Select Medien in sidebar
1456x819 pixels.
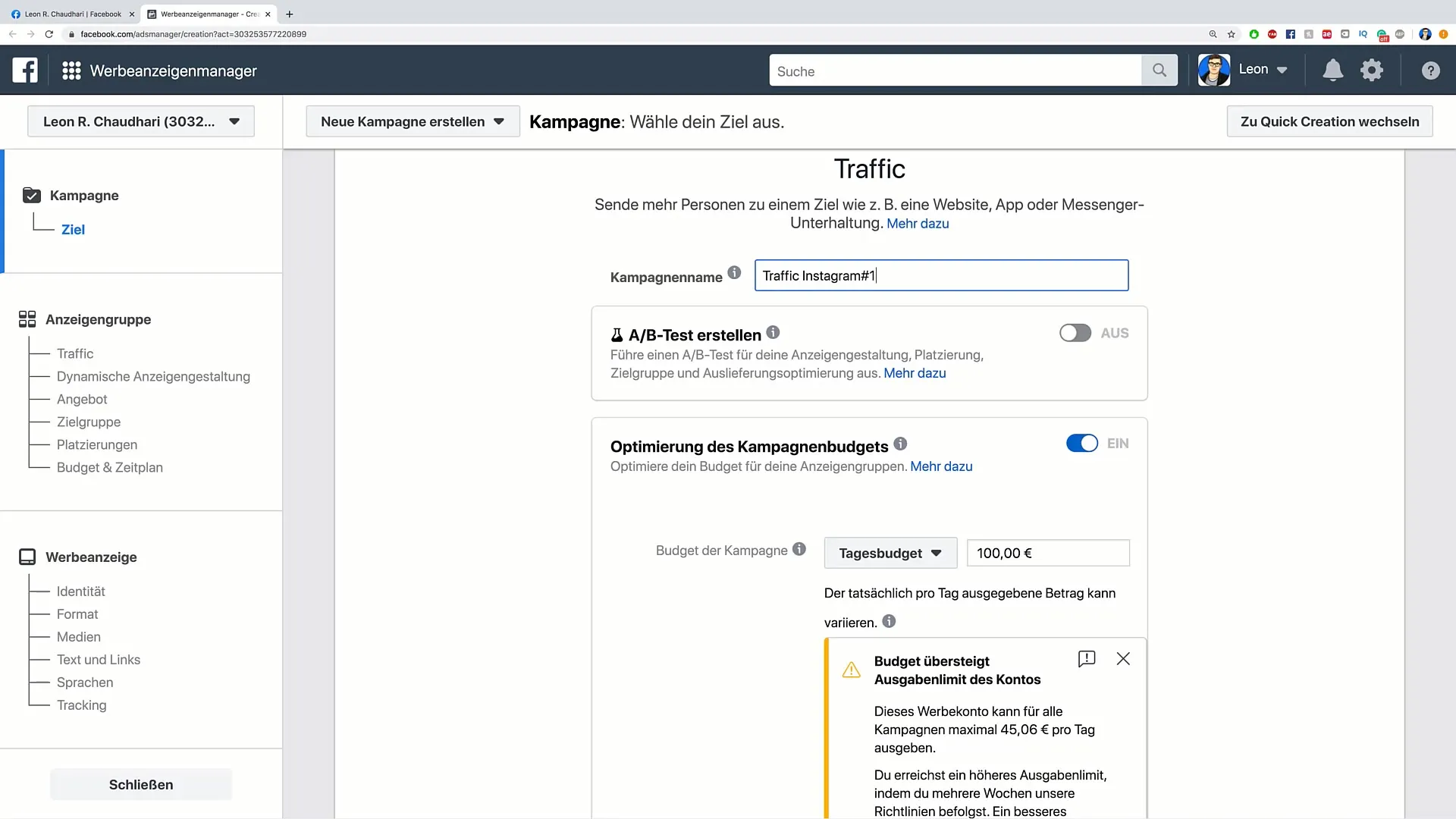point(79,637)
